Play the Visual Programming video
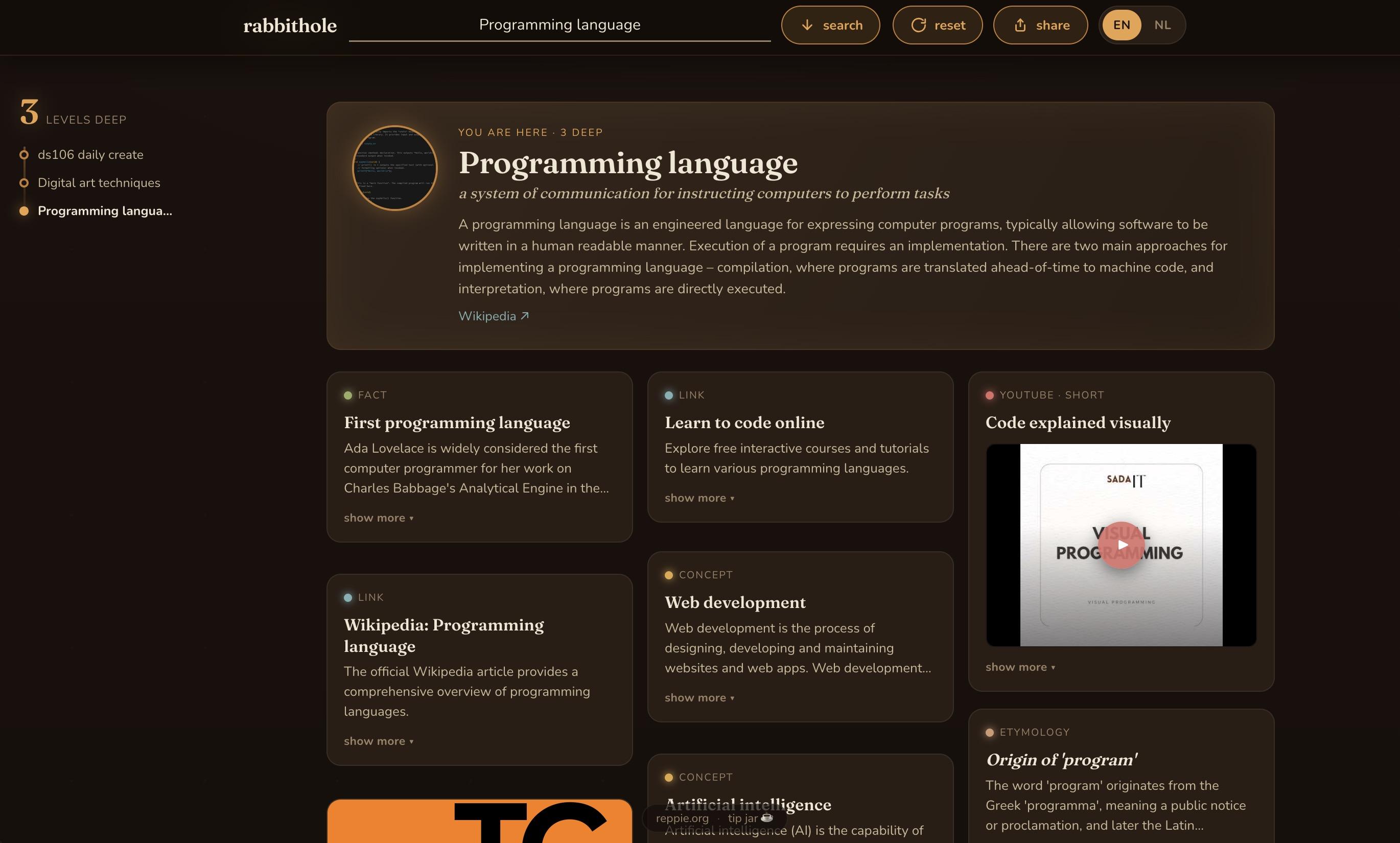 click(x=1121, y=545)
